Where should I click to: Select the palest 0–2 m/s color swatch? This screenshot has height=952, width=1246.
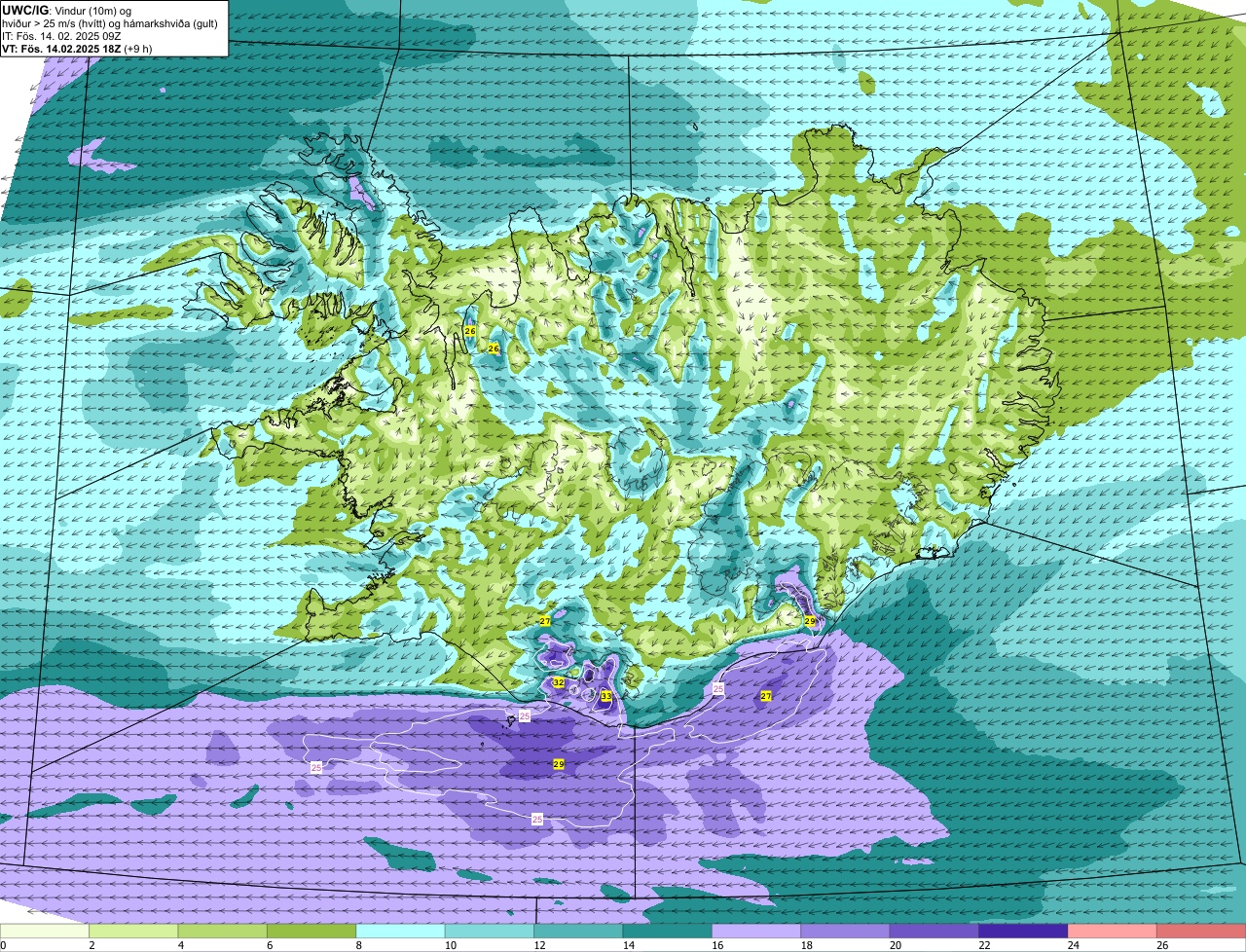click(x=45, y=932)
